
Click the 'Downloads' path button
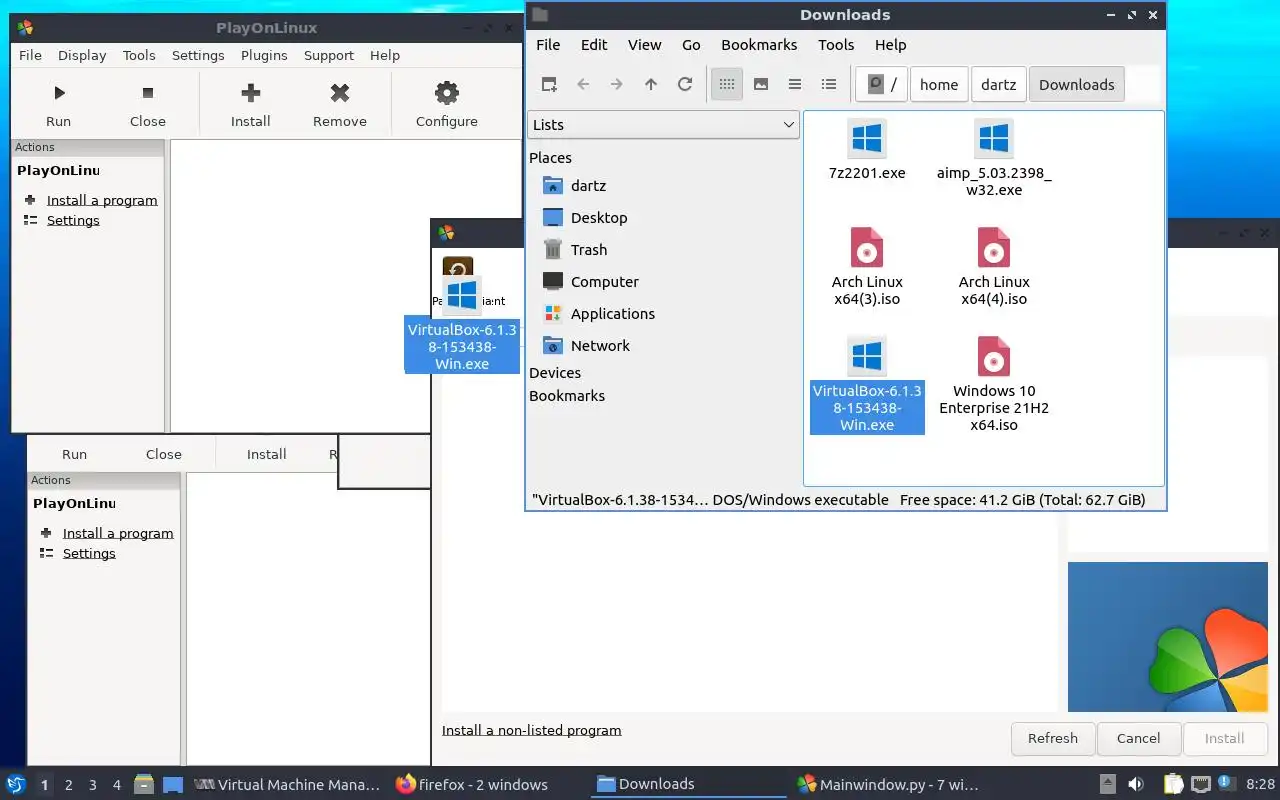click(1076, 84)
